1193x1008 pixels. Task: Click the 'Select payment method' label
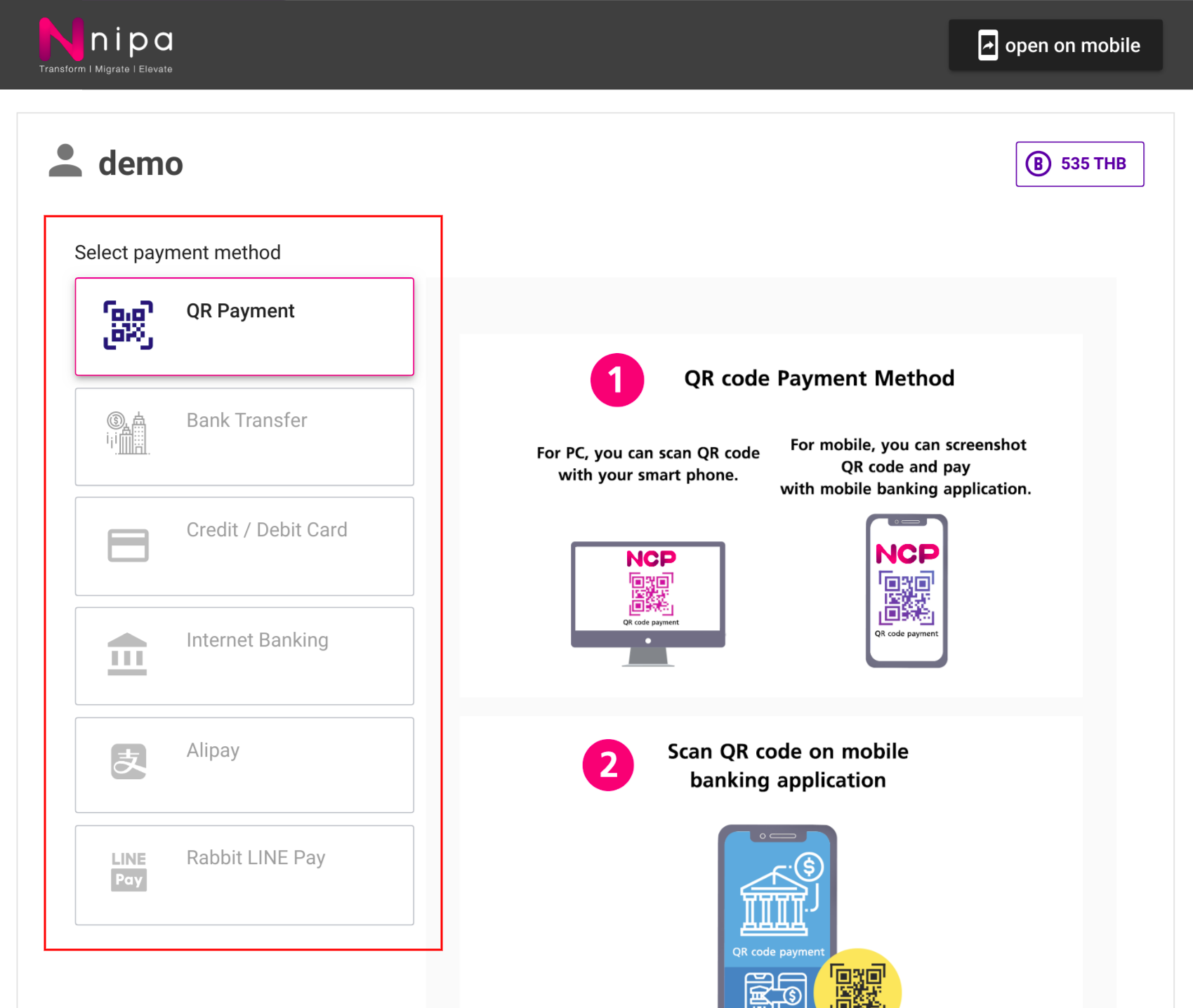click(x=178, y=252)
